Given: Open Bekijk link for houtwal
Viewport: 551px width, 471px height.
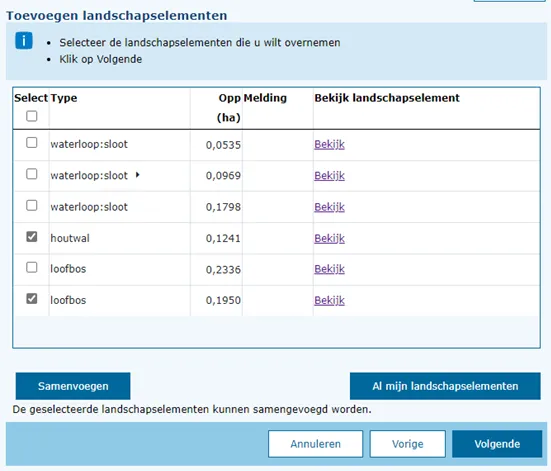Looking at the screenshot, I should 329,238.
